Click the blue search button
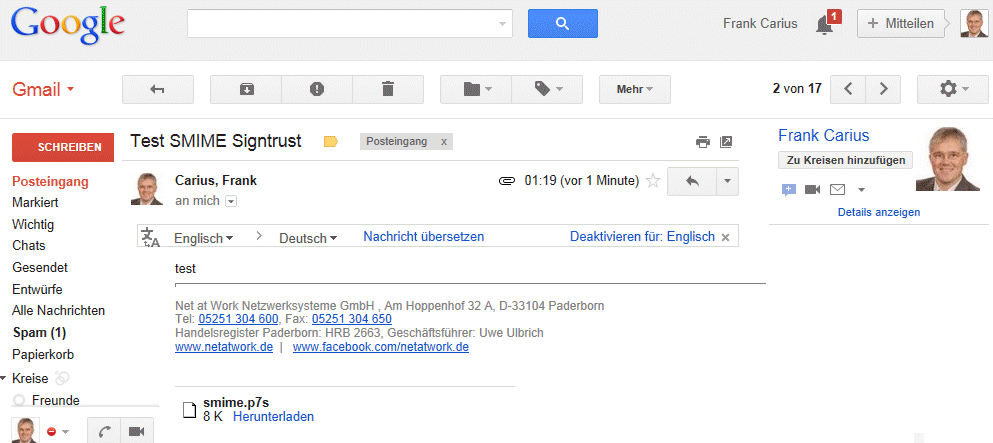The width and height of the screenshot is (993, 443). click(x=562, y=23)
